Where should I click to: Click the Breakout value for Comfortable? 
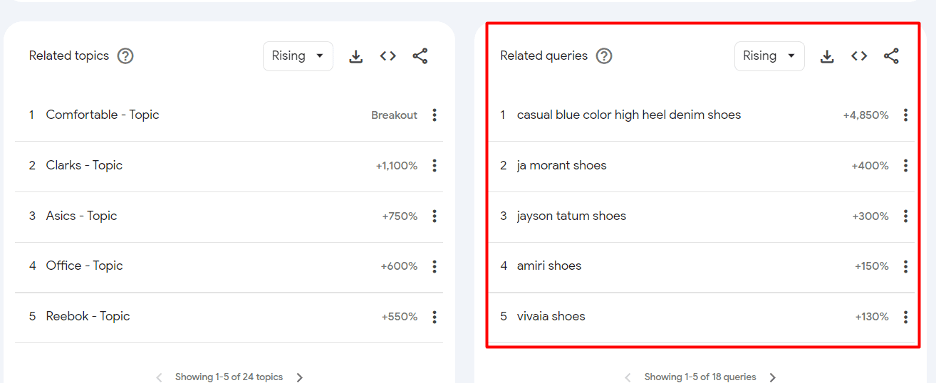coord(394,115)
